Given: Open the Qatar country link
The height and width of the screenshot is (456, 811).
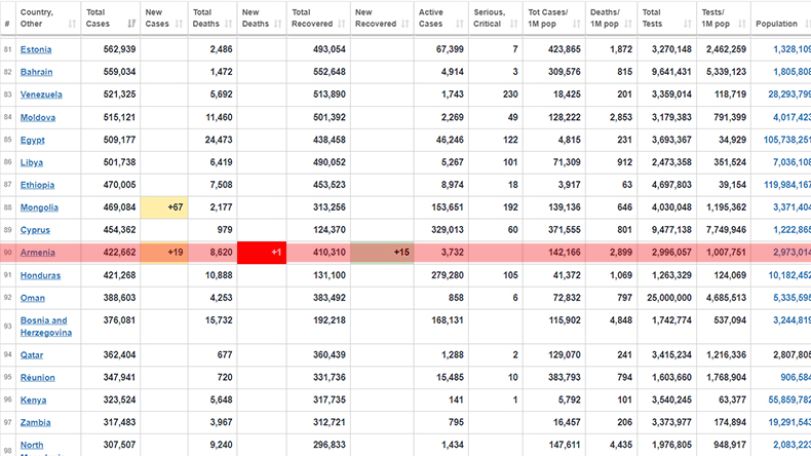Looking at the screenshot, I should click(32, 355).
